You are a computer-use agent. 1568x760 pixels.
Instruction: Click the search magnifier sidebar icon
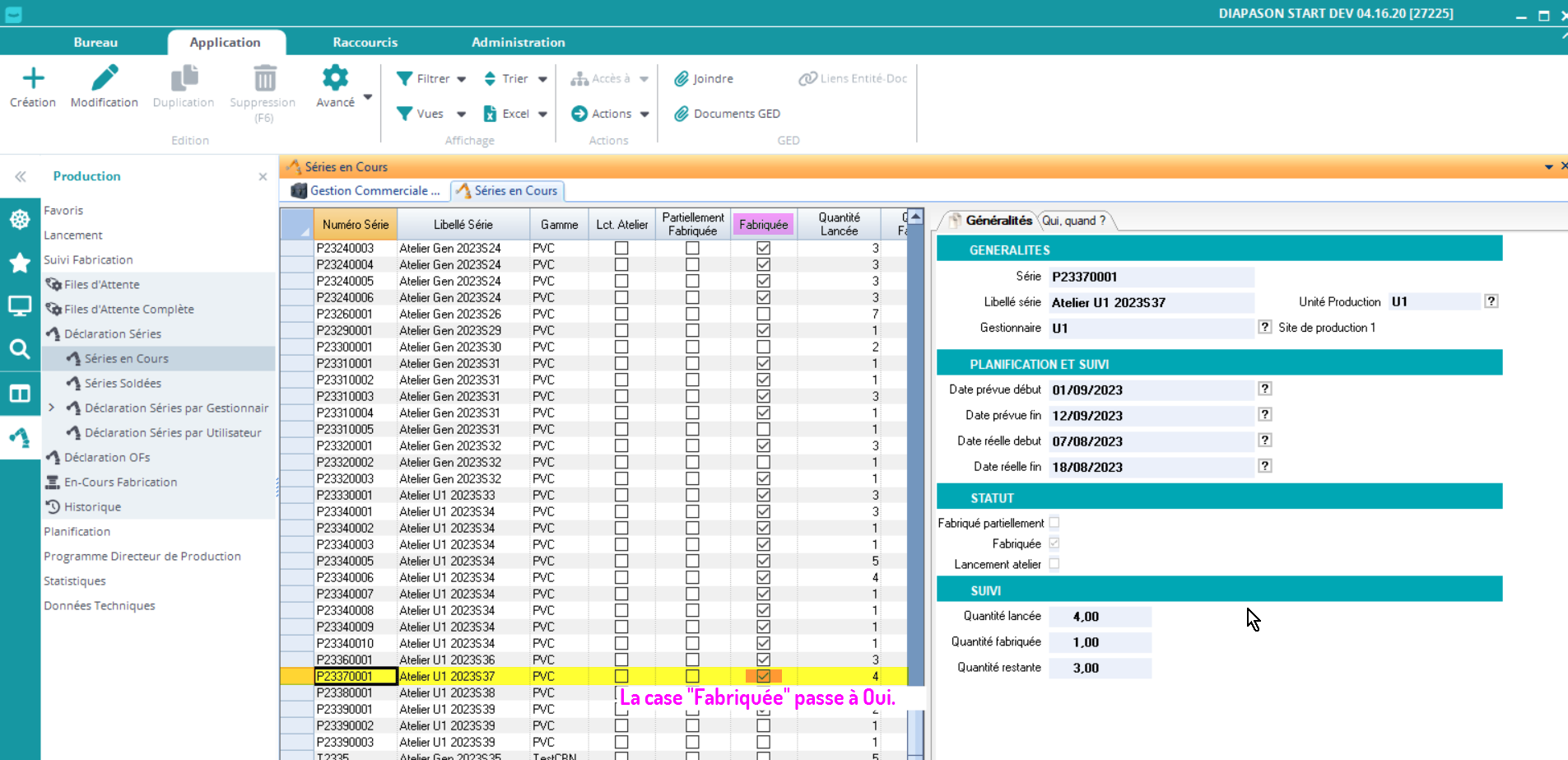coord(20,349)
